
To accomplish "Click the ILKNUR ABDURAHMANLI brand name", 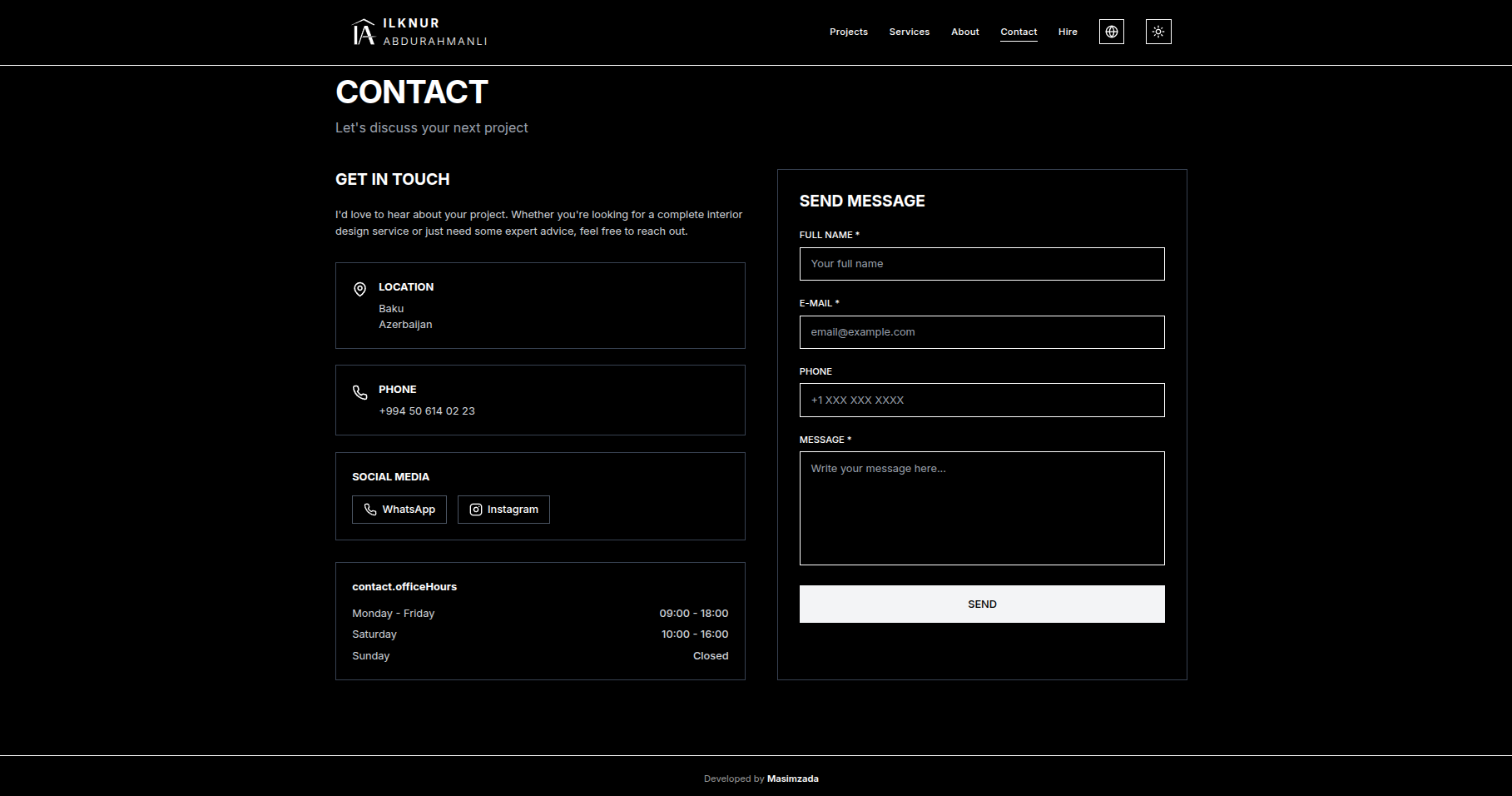I will [x=434, y=32].
